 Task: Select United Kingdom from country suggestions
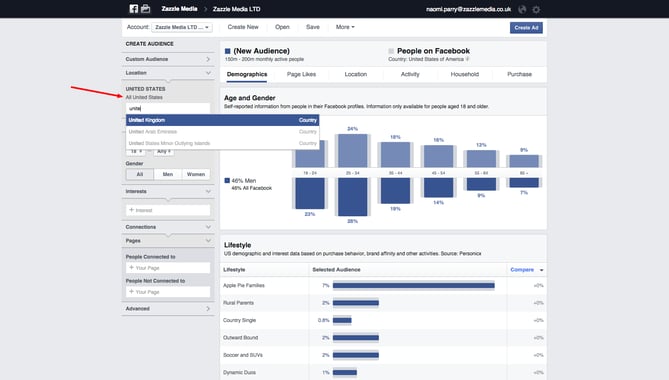pos(222,120)
